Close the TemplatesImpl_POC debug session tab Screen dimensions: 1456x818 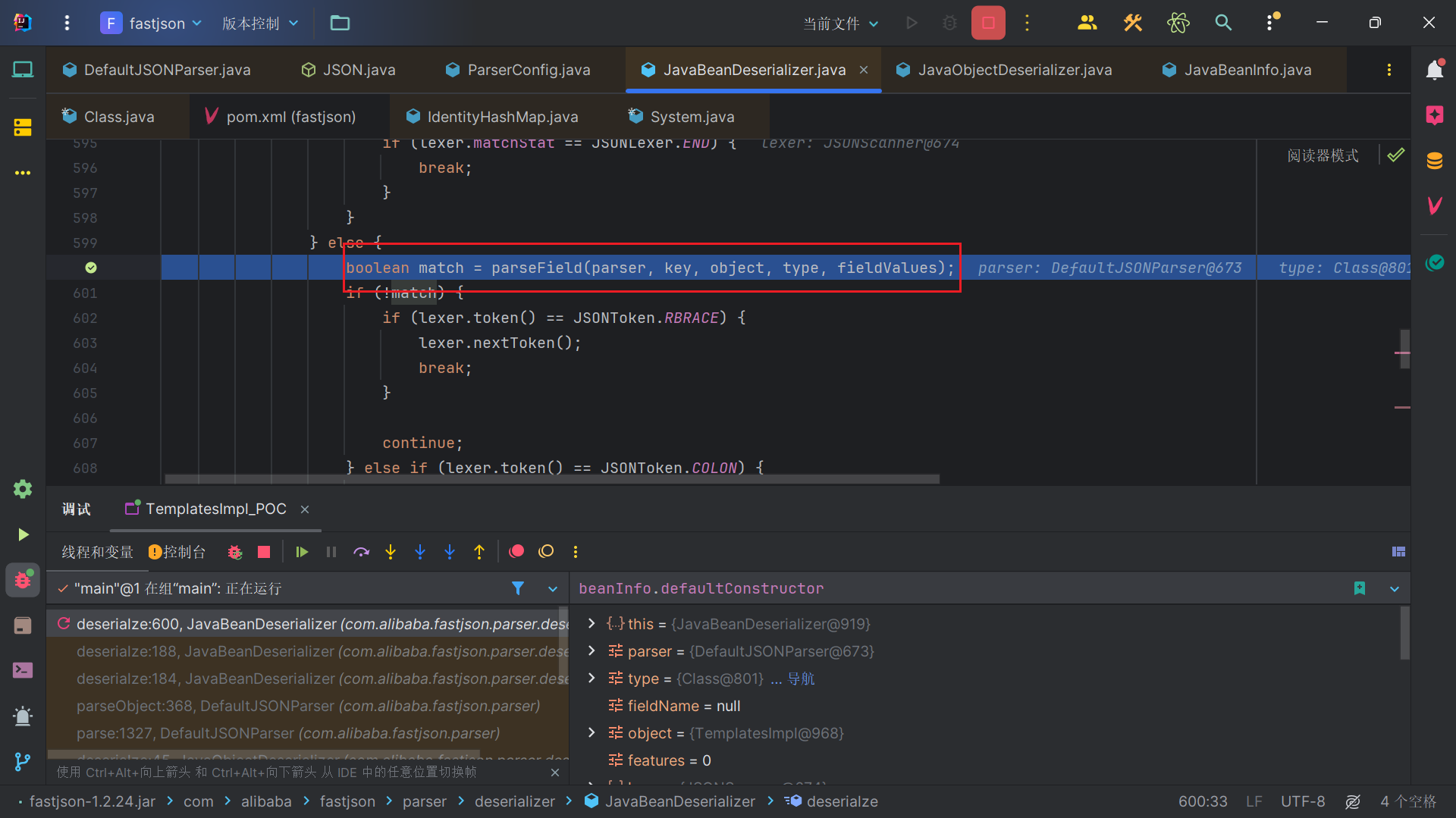[305, 509]
